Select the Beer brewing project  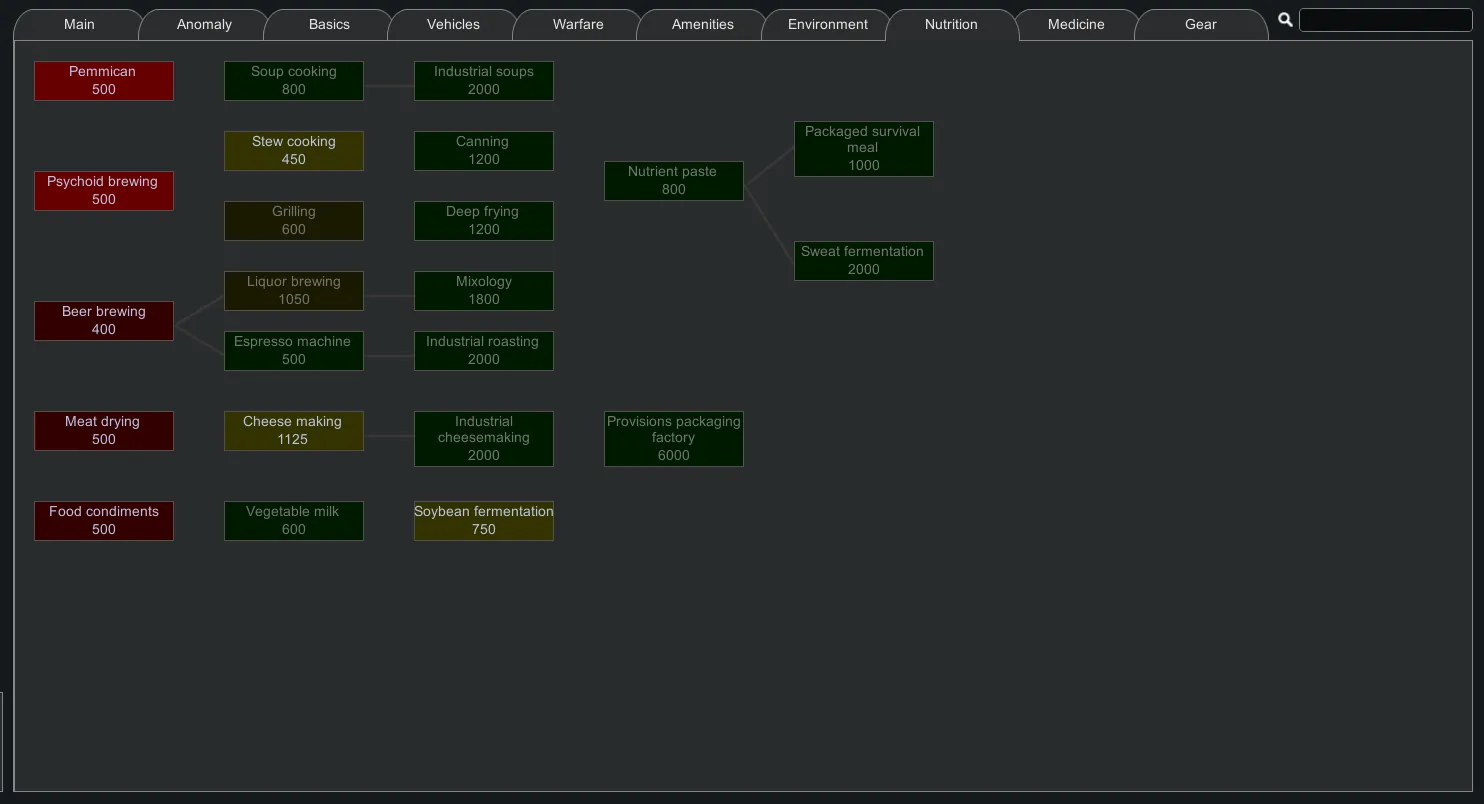(104, 320)
